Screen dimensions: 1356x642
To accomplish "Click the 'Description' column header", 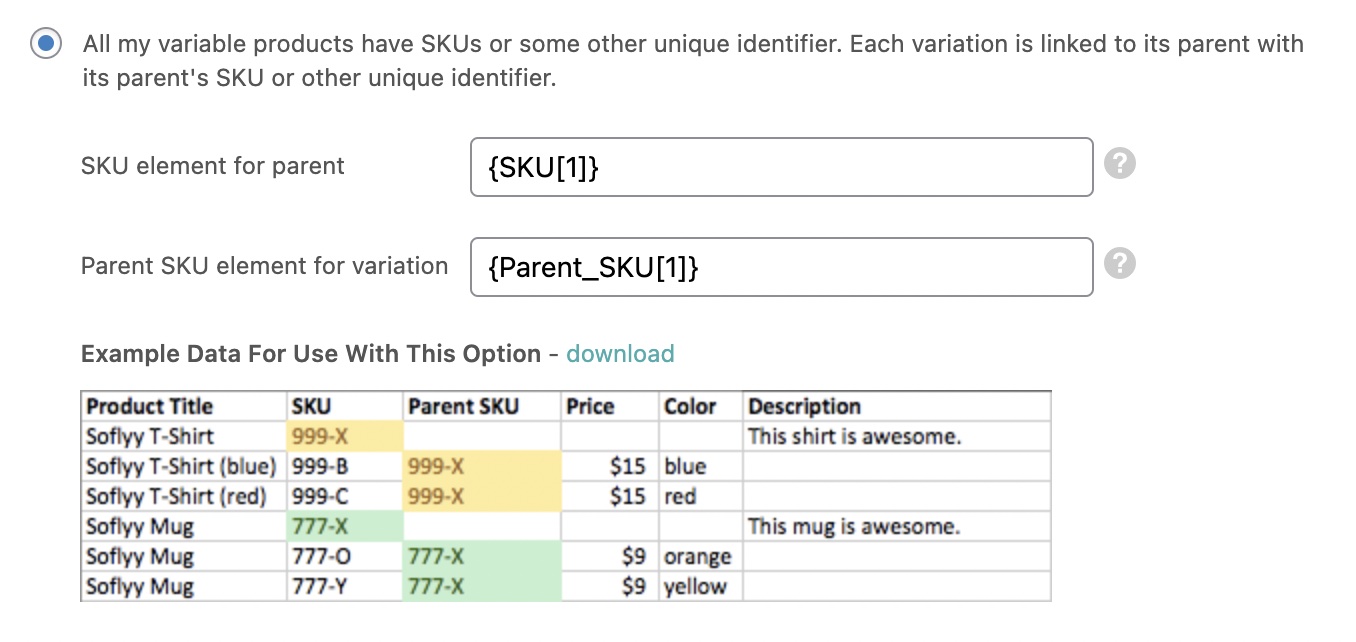I will tap(804, 406).
